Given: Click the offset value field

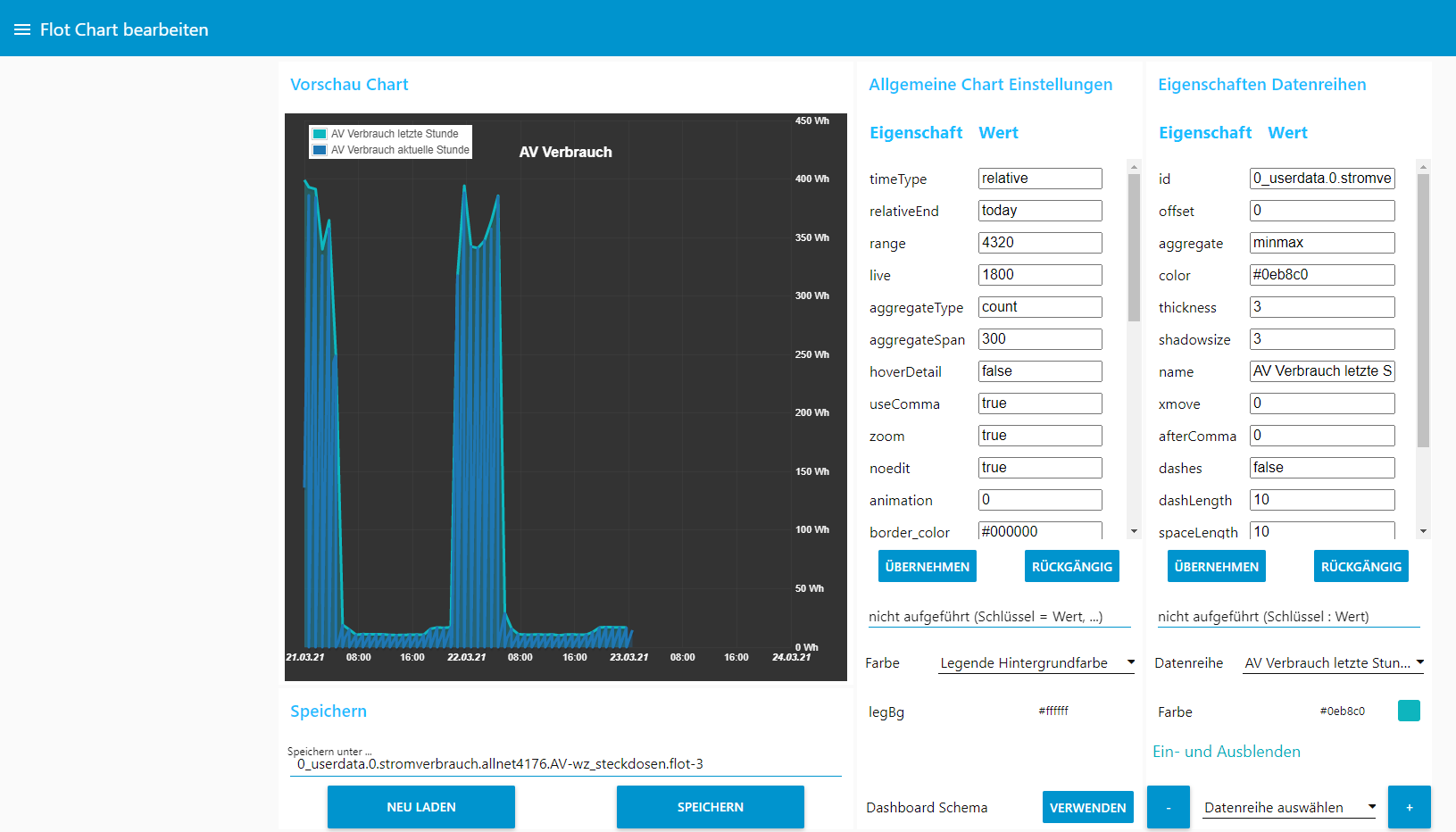Looking at the screenshot, I should (1322, 211).
